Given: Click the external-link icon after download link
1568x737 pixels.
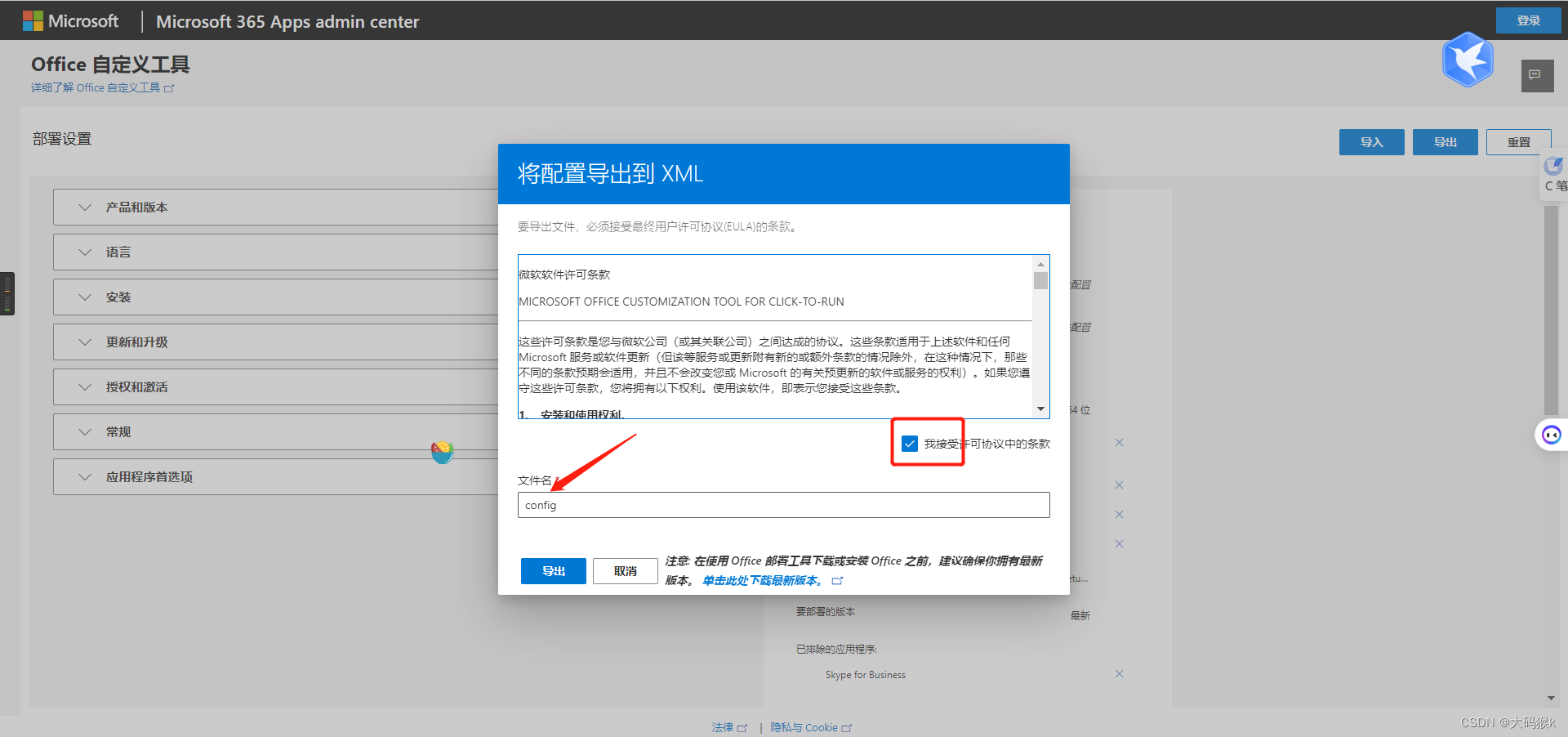Looking at the screenshot, I should pyautogui.click(x=837, y=581).
